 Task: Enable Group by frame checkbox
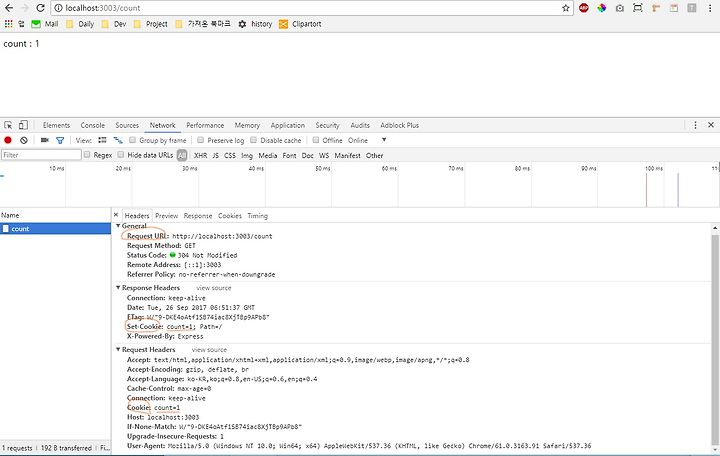[x=132, y=140]
